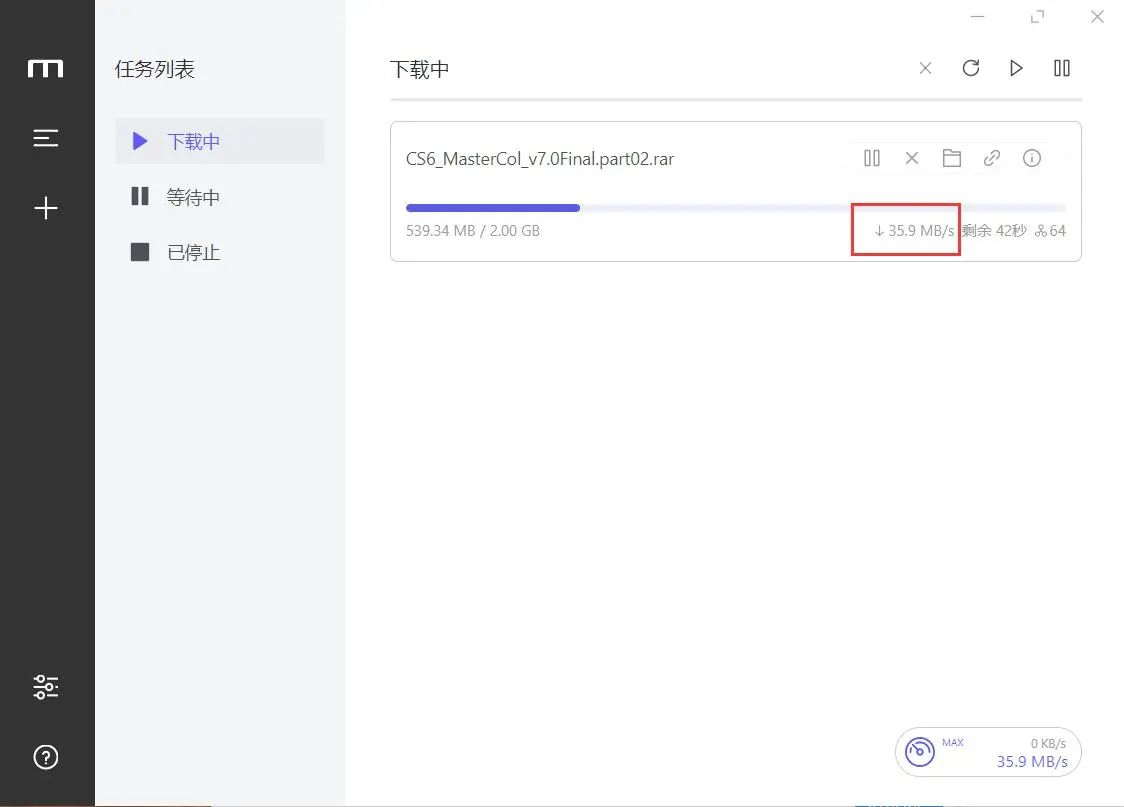Select the file name CS6_MasterCol_v7.0Final.part02.rar

tap(540, 159)
